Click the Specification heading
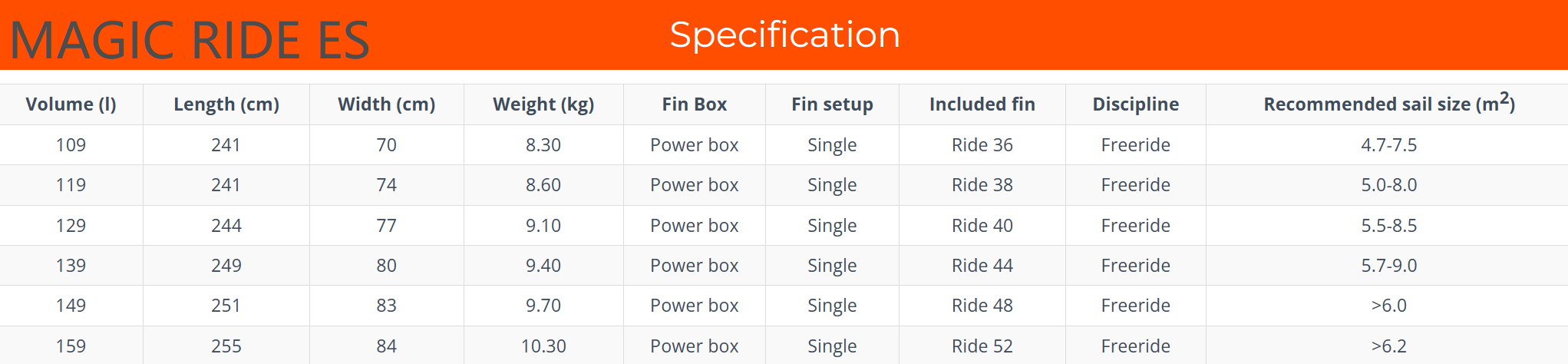The height and width of the screenshot is (364, 1568). pyautogui.click(x=784, y=35)
